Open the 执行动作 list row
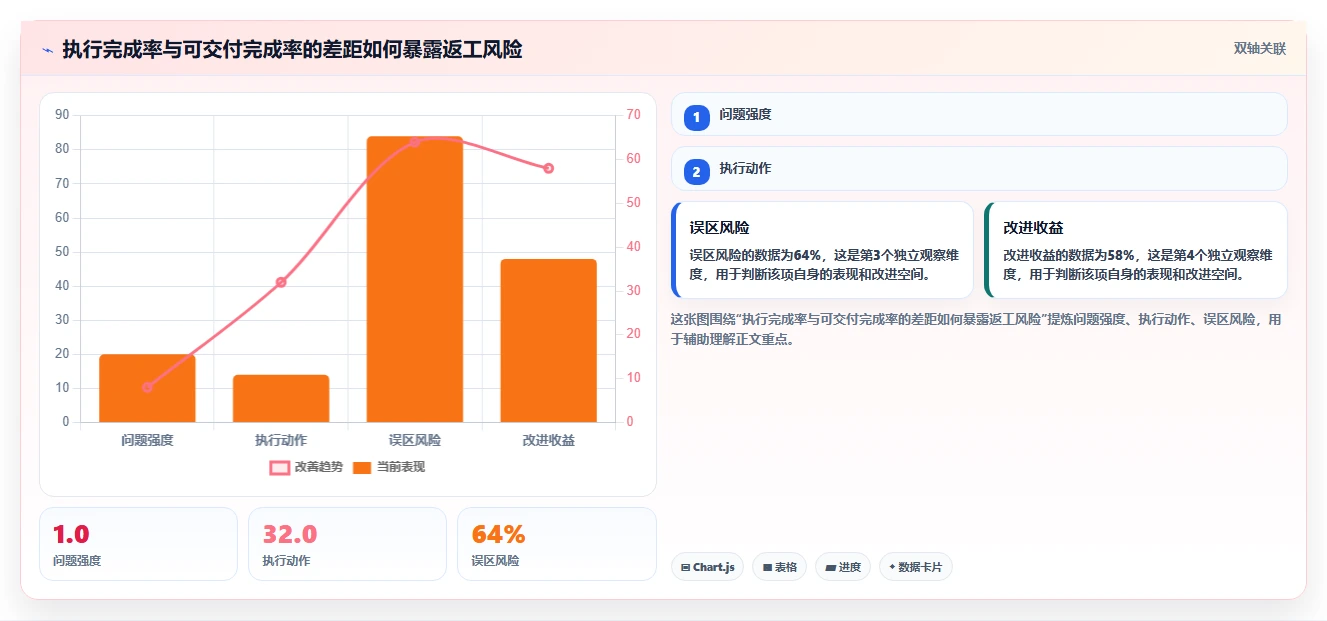This screenshot has width=1327, height=621. [x=979, y=168]
